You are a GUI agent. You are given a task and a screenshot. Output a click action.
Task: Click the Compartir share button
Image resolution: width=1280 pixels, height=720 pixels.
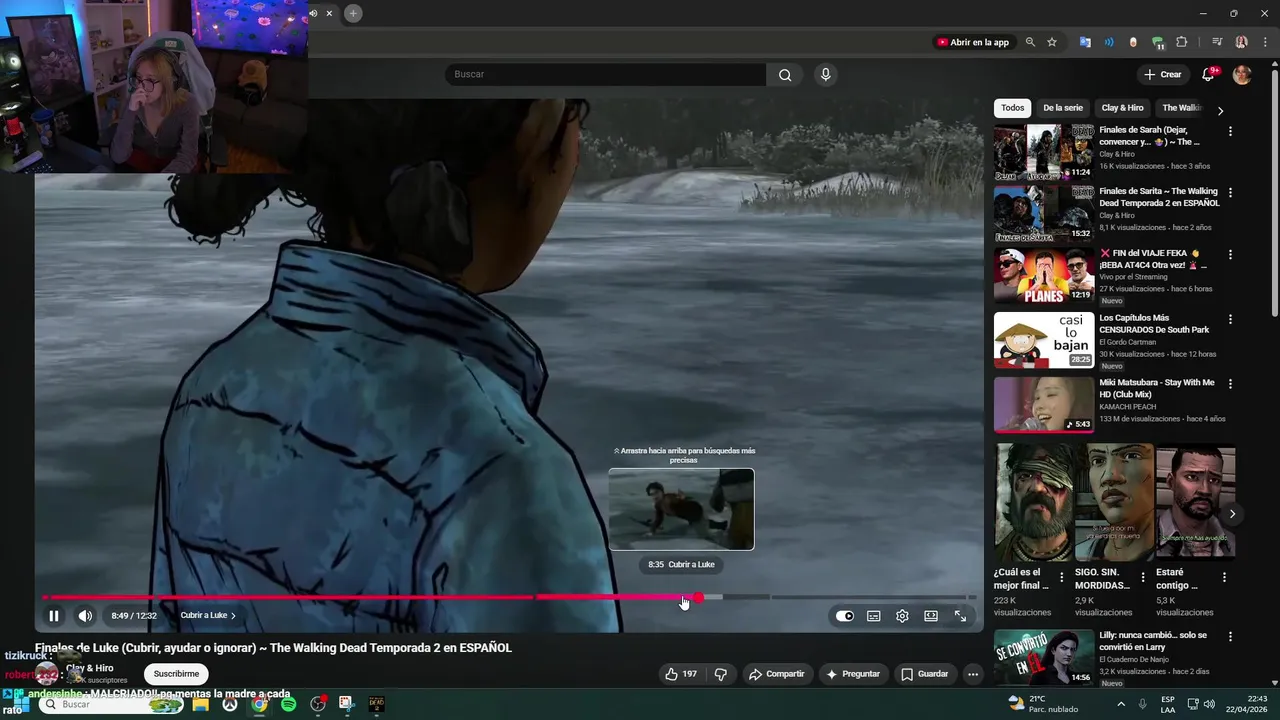(x=776, y=674)
